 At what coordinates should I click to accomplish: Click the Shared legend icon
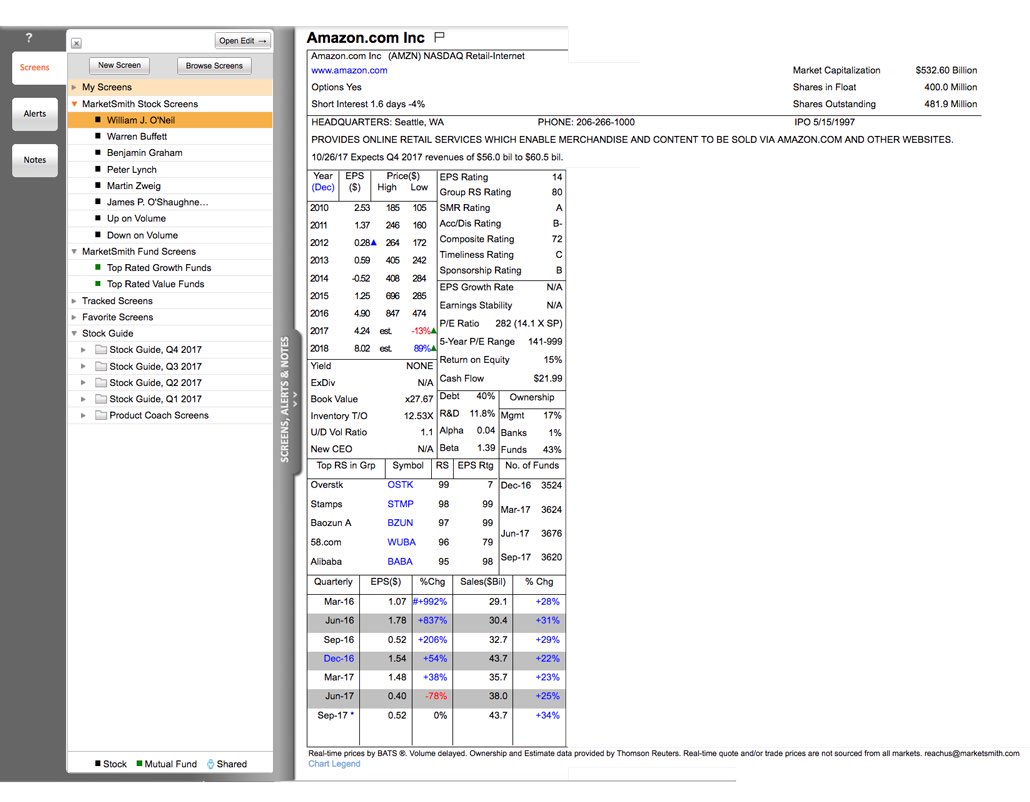click(210, 764)
